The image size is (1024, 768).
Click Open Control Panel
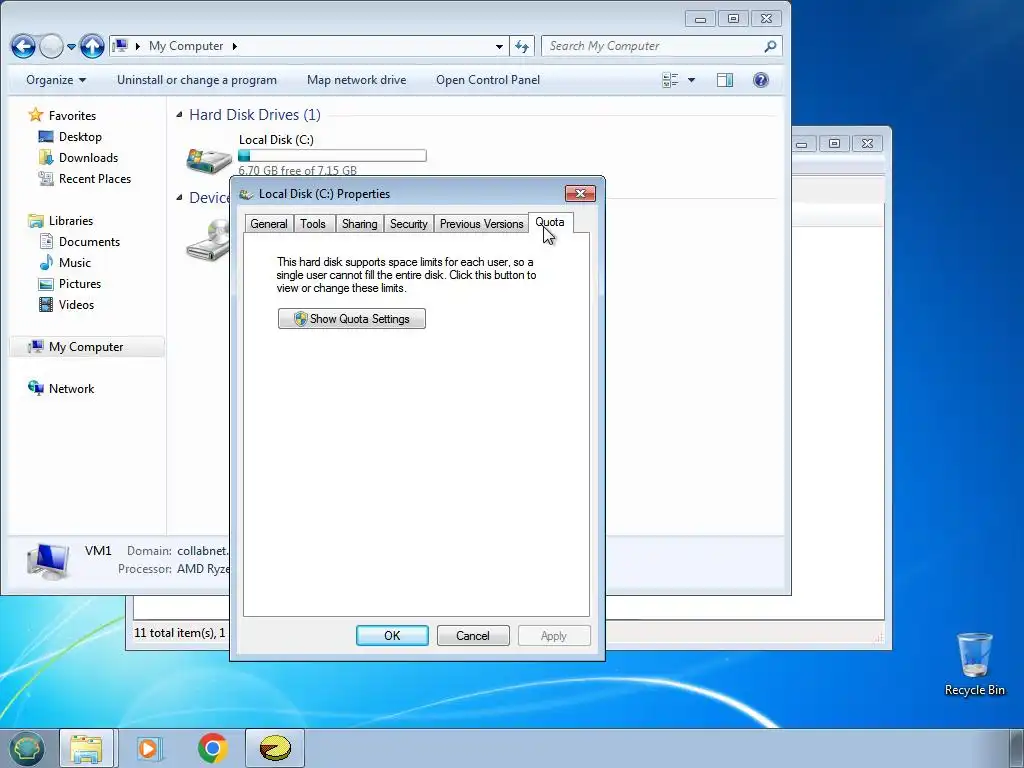[x=488, y=80]
